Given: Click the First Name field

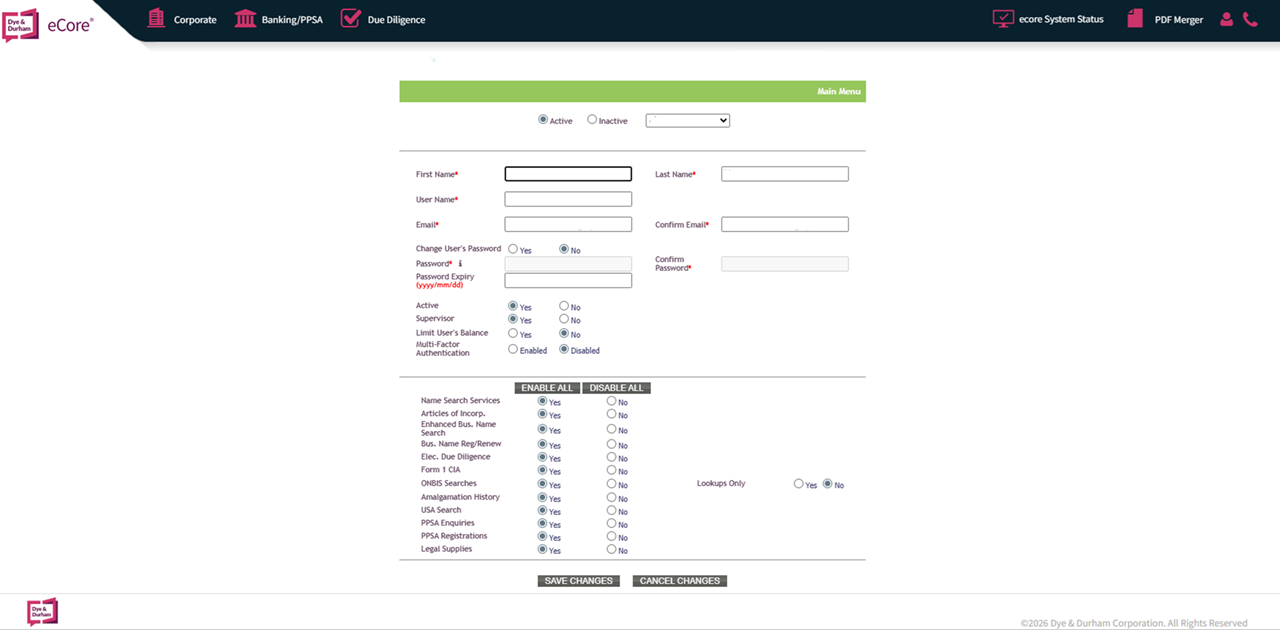Looking at the screenshot, I should (x=568, y=174).
